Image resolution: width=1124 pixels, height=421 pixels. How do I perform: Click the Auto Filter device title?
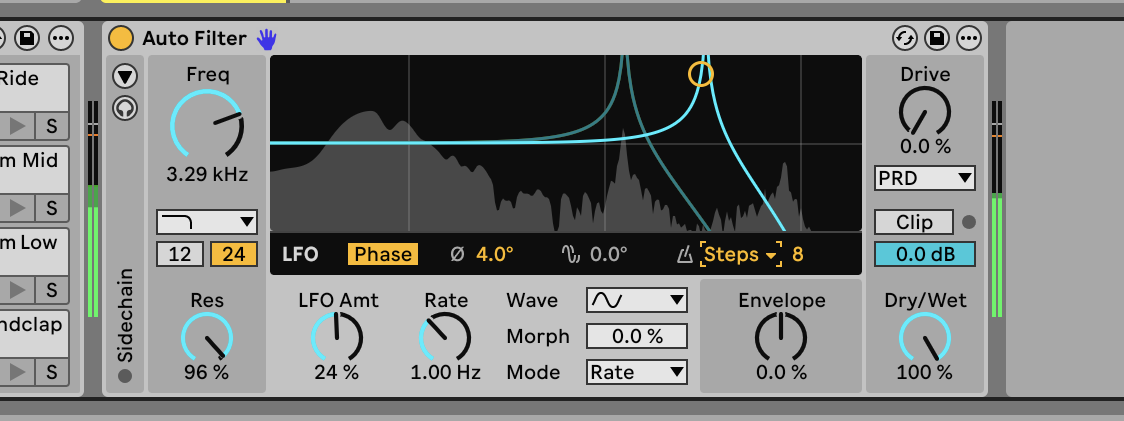(x=194, y=38)
